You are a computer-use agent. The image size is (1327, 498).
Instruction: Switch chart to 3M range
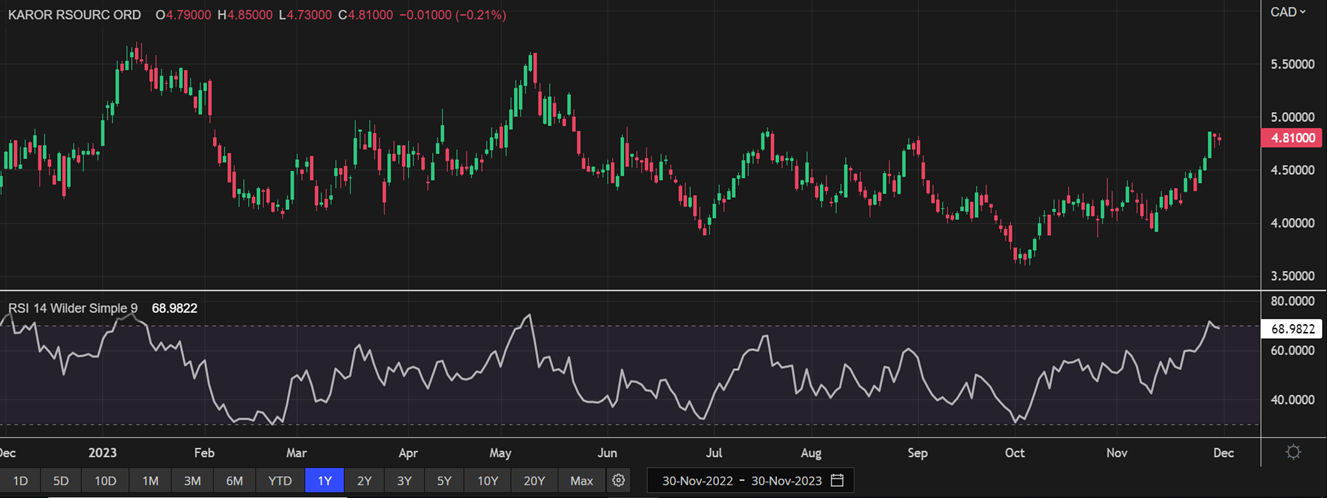coord(192,481)
